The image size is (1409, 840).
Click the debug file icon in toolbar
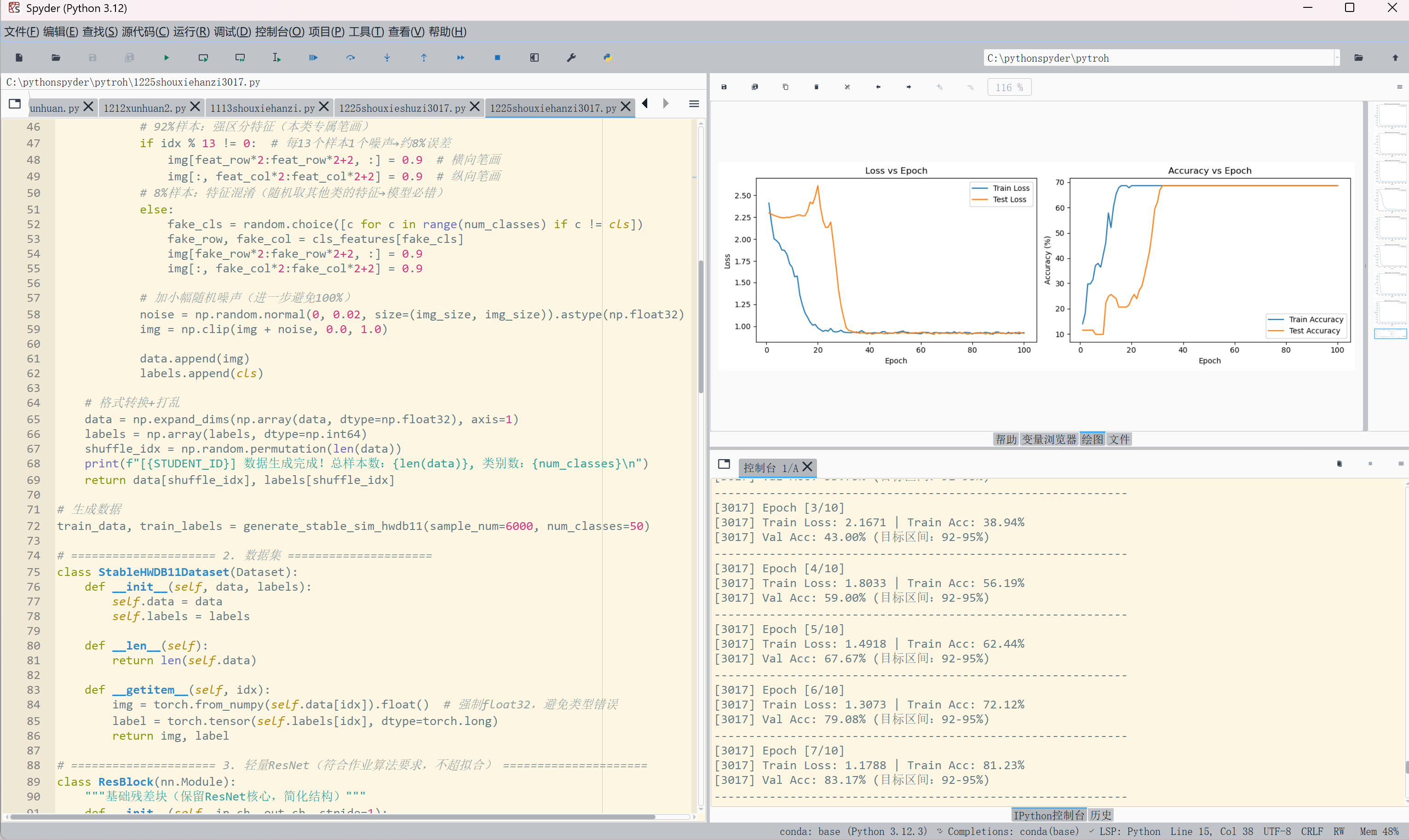click(x=313, y=58)
